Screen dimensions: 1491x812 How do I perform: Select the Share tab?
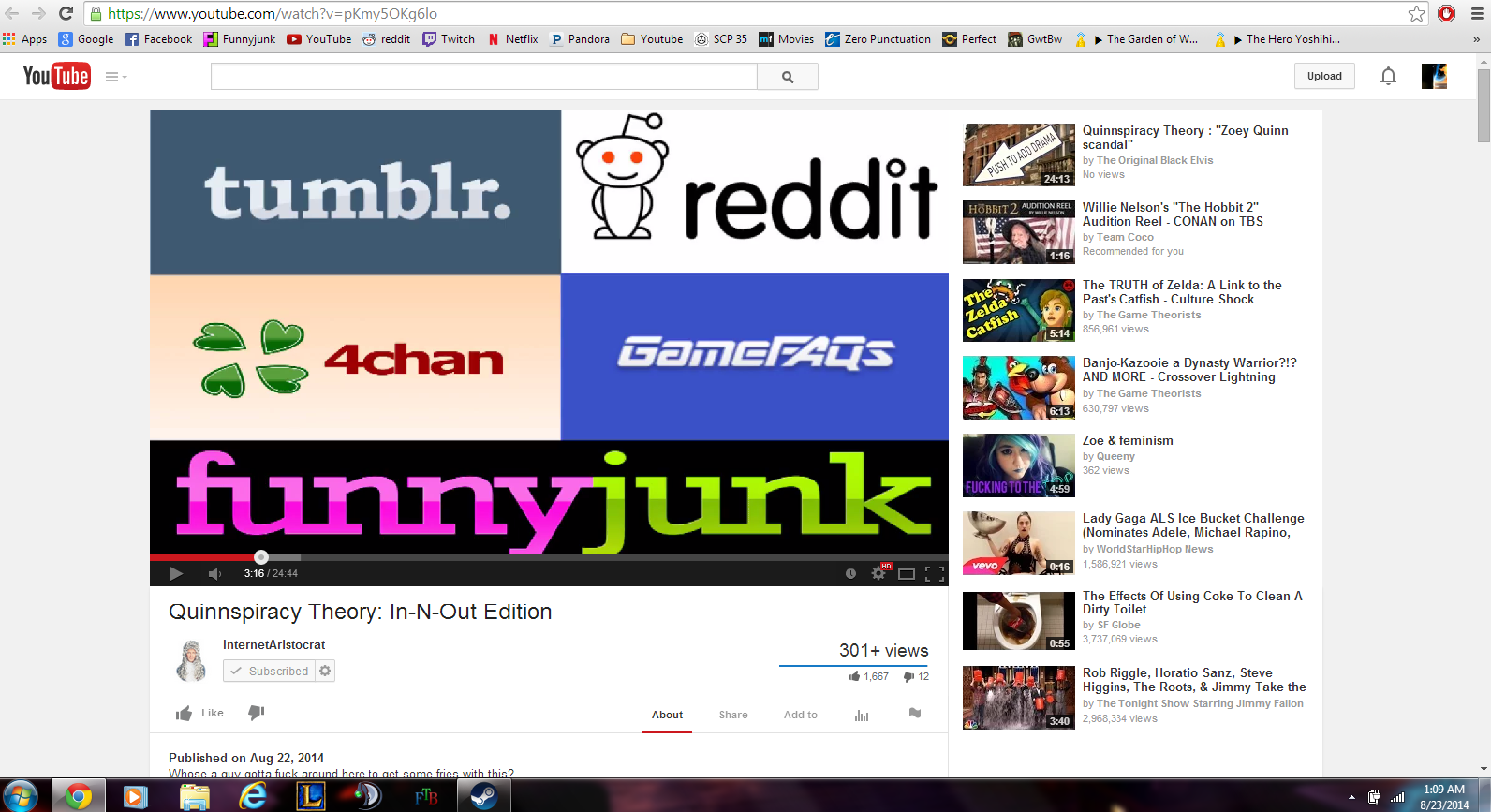733,715
